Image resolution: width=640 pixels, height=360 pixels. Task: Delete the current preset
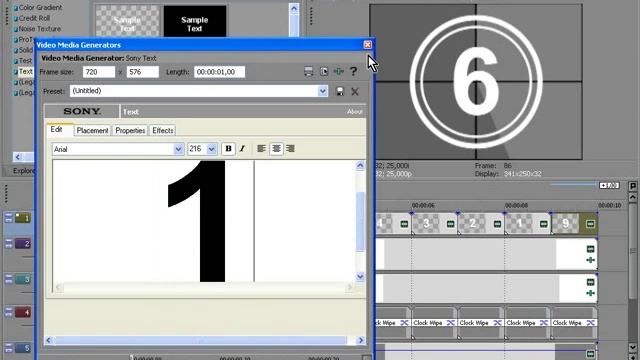(355, 91)
